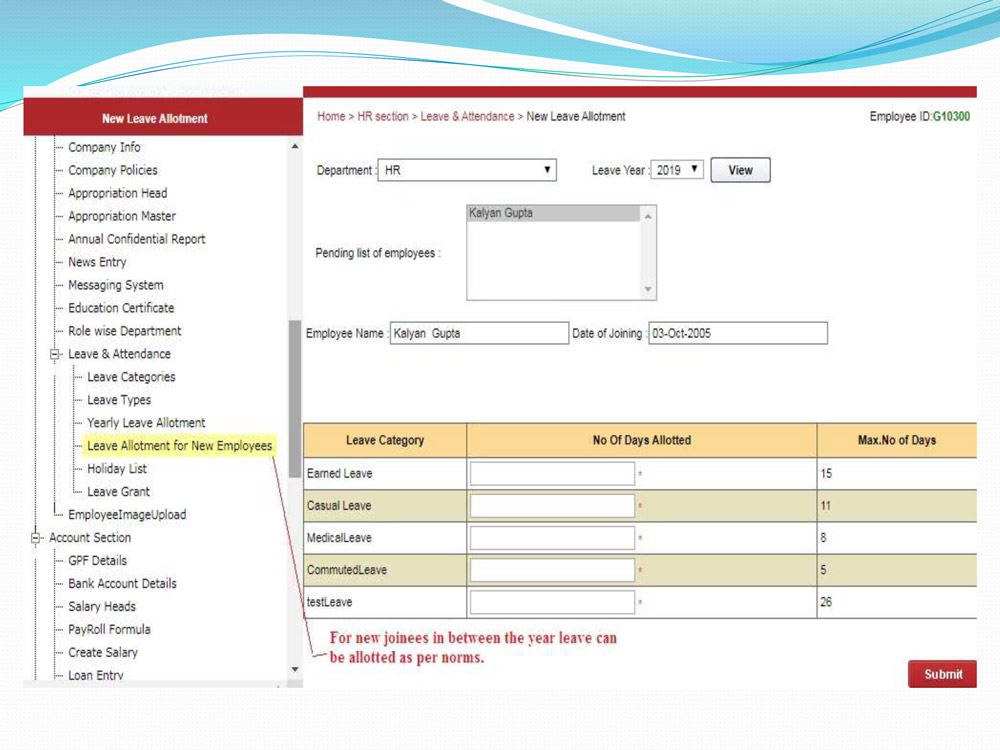Viewport: 1000px width, 750px height.
Task: Click the Earned Leave days allotted field
Action: click(x=553, y=472)
